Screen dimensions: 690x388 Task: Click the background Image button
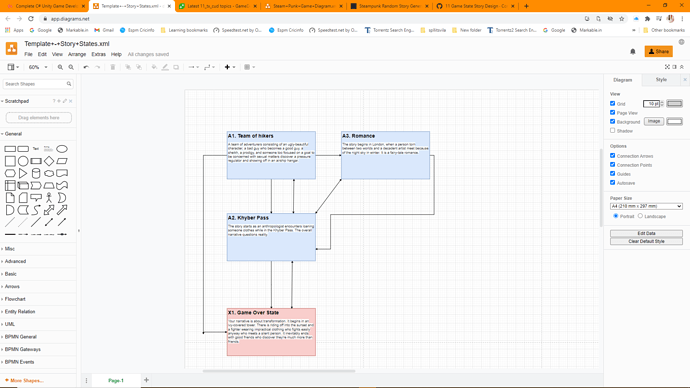[653, 121]
